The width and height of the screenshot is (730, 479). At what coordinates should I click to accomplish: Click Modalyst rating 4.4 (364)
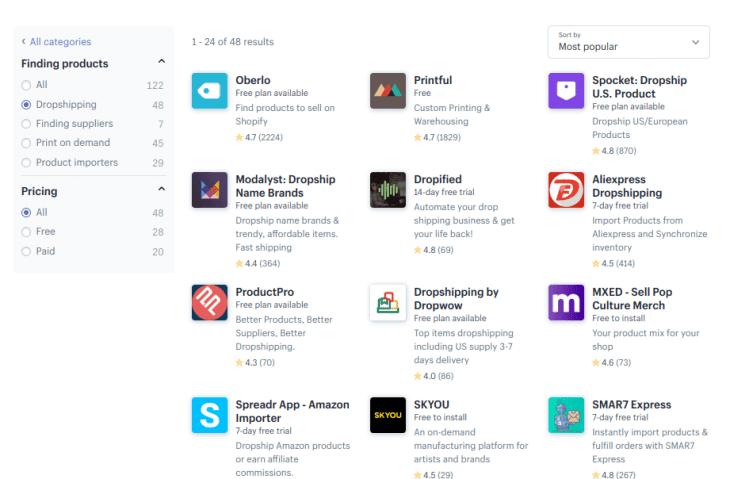(x=257, y=263)
